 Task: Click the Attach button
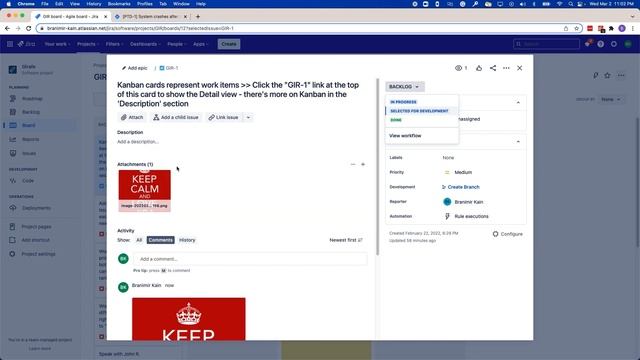pos(132,118)
